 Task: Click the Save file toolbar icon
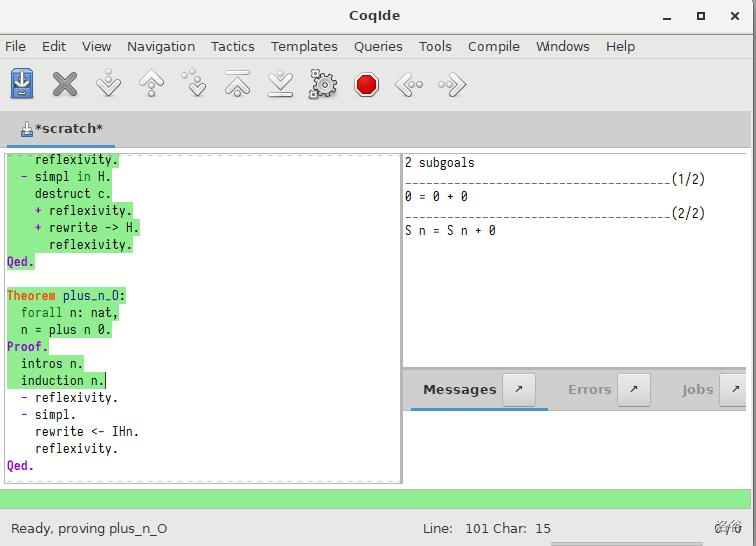point(22,85)
